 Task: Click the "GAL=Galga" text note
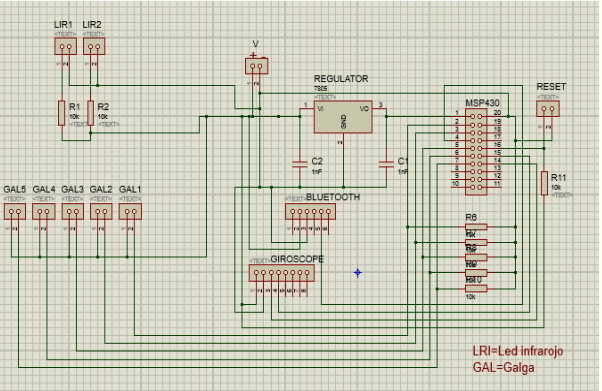(503, 368)
